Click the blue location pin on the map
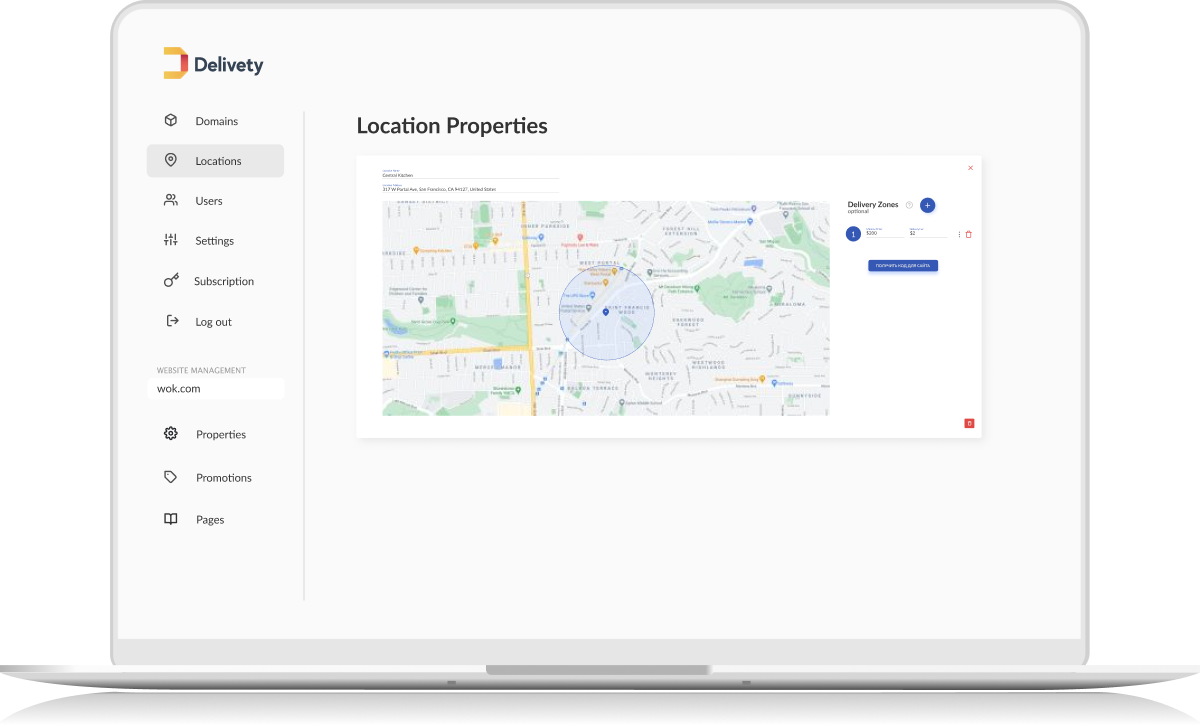The width and height of the screenshot is (1200, 727). pyautogui.click(x=606, y=312)
